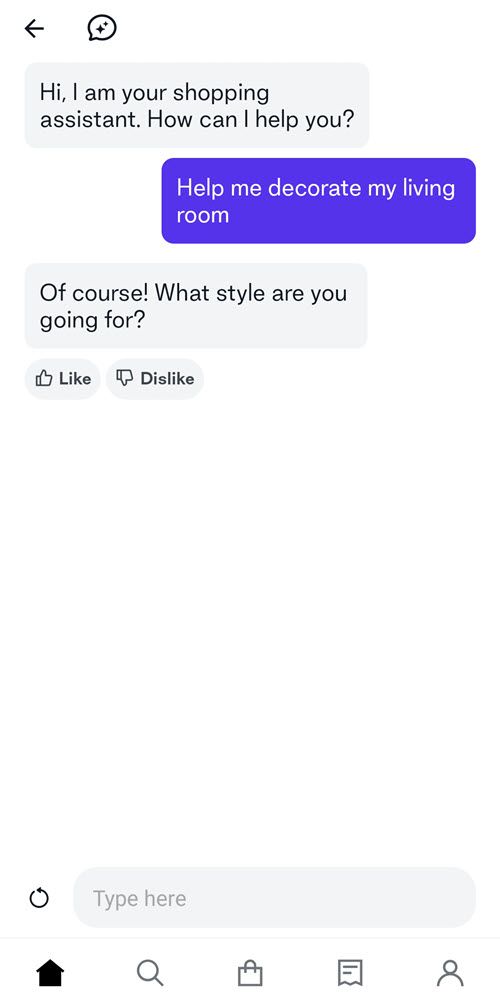Click the "going for?" text in reply
The height and width of the screenshot is (1006, 500).
(x=92, y=320)
